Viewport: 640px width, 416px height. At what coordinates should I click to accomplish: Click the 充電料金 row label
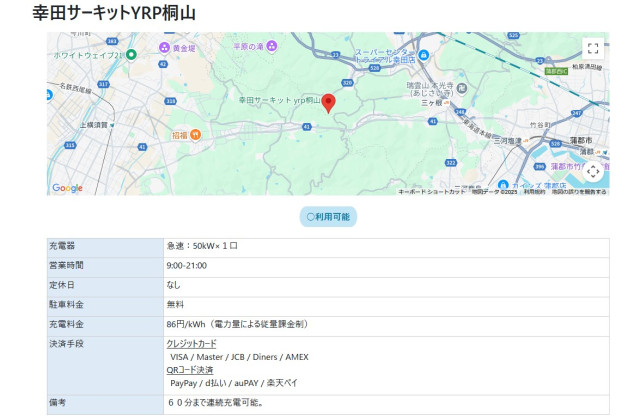pyautogui.click(x=66, y=324)
